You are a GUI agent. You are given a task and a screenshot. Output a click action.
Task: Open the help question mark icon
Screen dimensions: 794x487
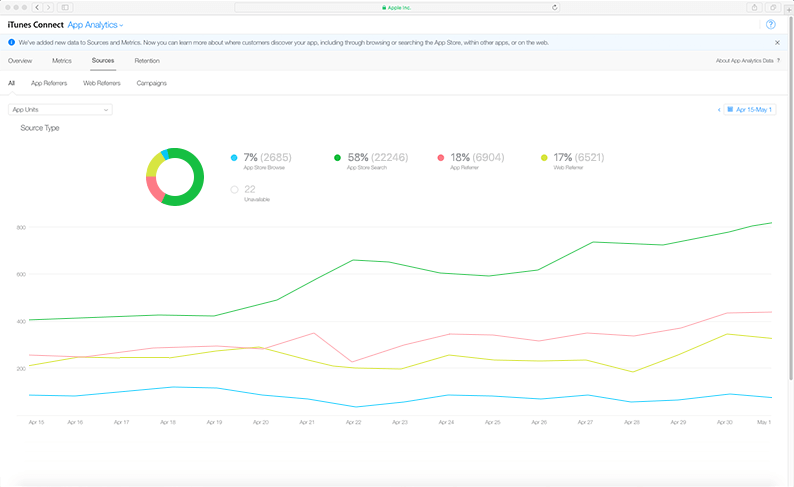771,24
